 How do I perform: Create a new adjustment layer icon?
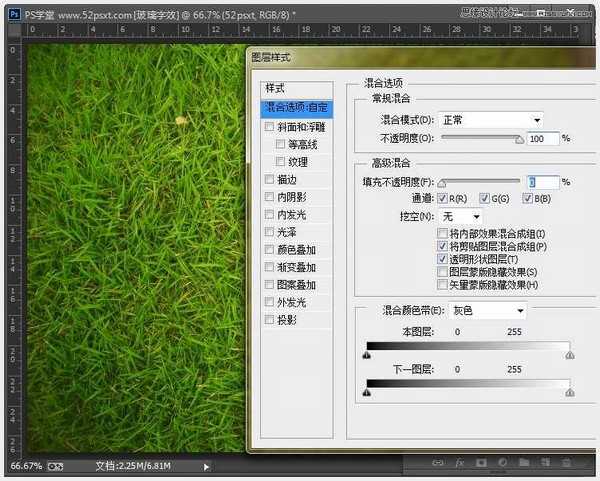(x=502, y=465)
